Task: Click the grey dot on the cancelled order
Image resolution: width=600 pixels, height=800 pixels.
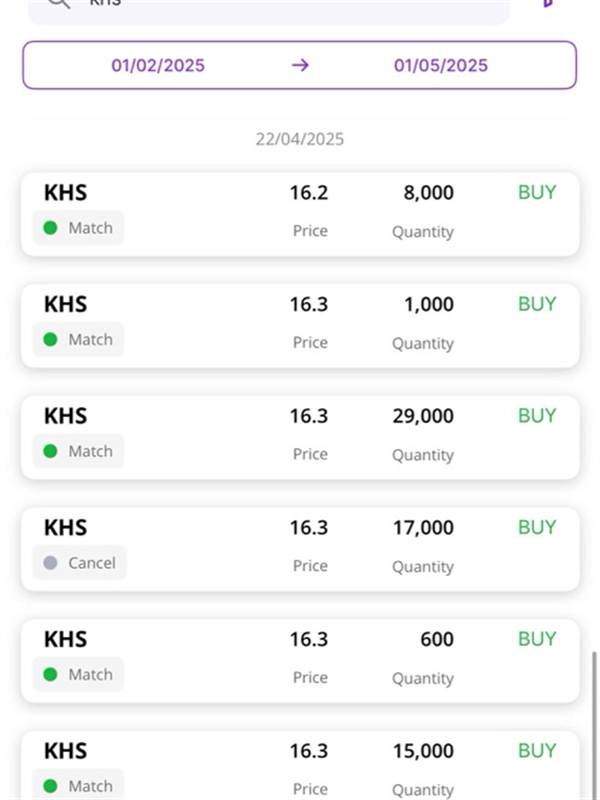Action: 50,563
